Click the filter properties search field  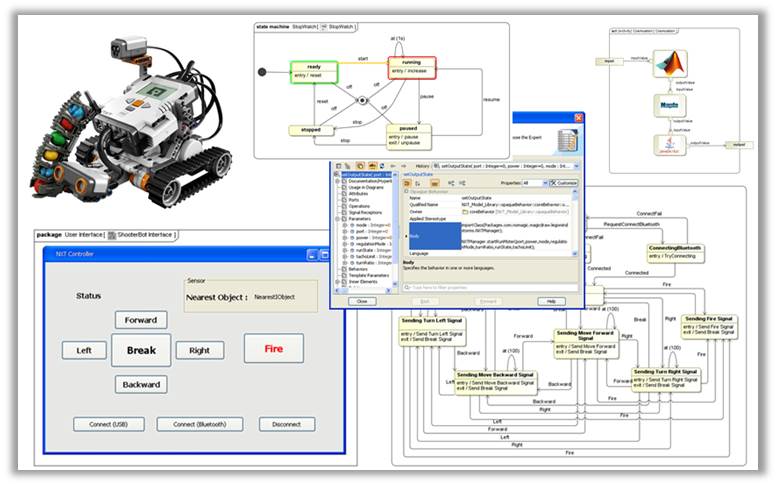click(x=490, y=288)
